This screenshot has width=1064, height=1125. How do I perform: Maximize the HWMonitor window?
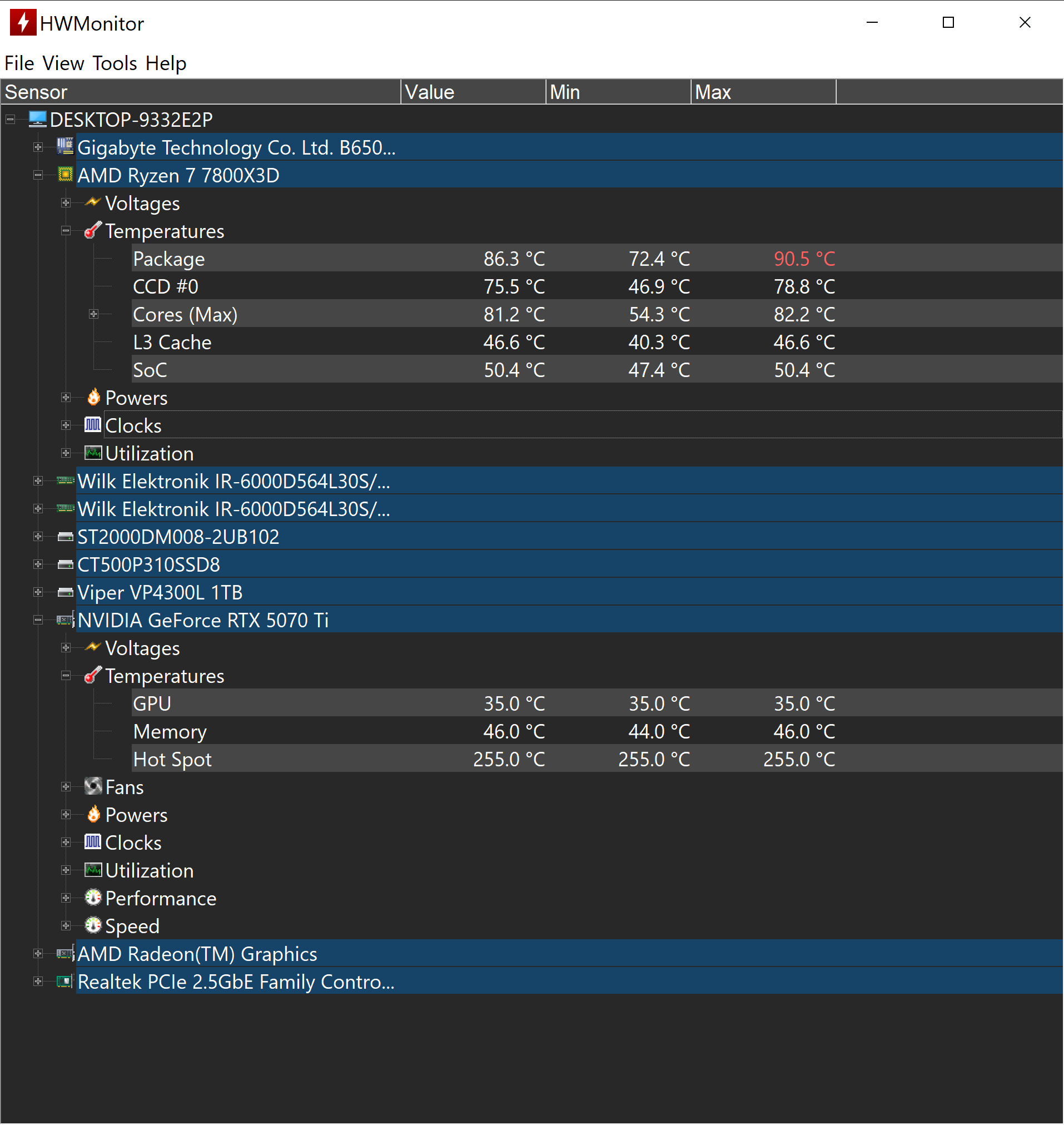point(948,22)
